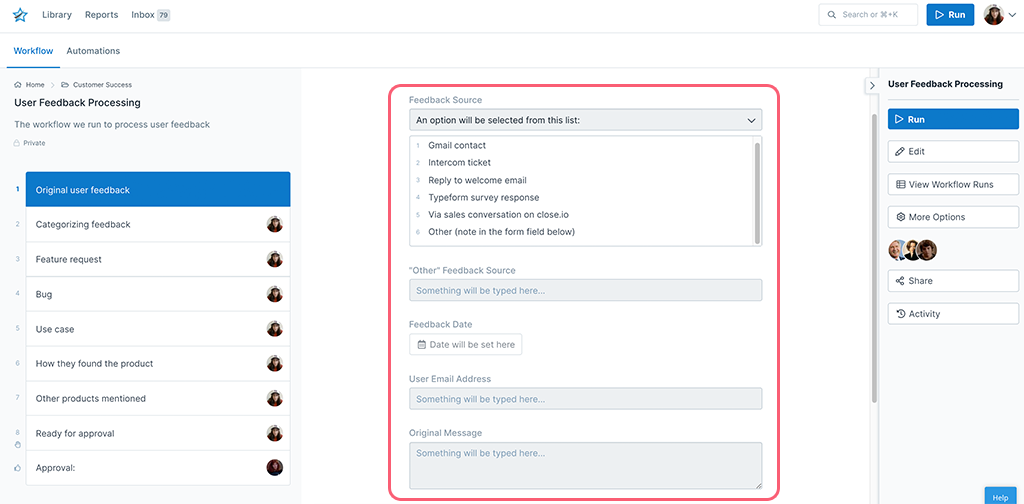The image size is (1024, 504).
Task: Select the Feature request task
Action: (158, 259)
